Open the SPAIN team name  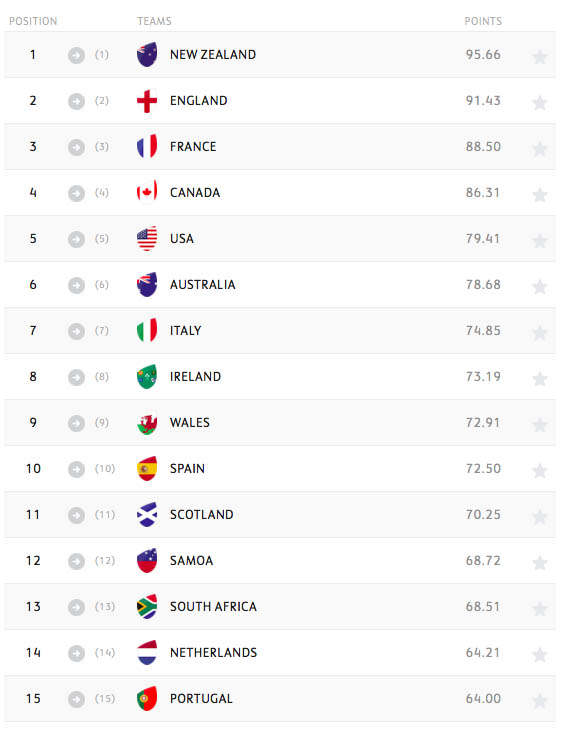click(x=187, y=469)
